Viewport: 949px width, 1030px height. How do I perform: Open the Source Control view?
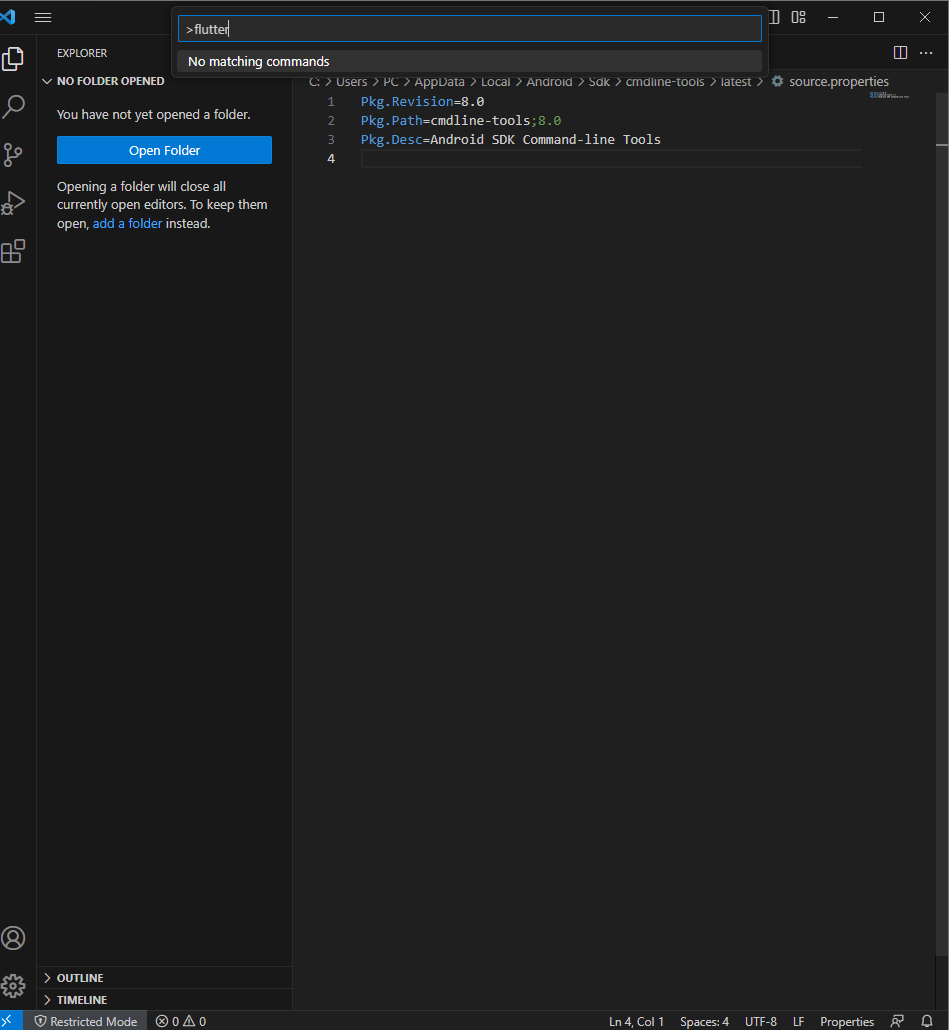tap(13, 155)
